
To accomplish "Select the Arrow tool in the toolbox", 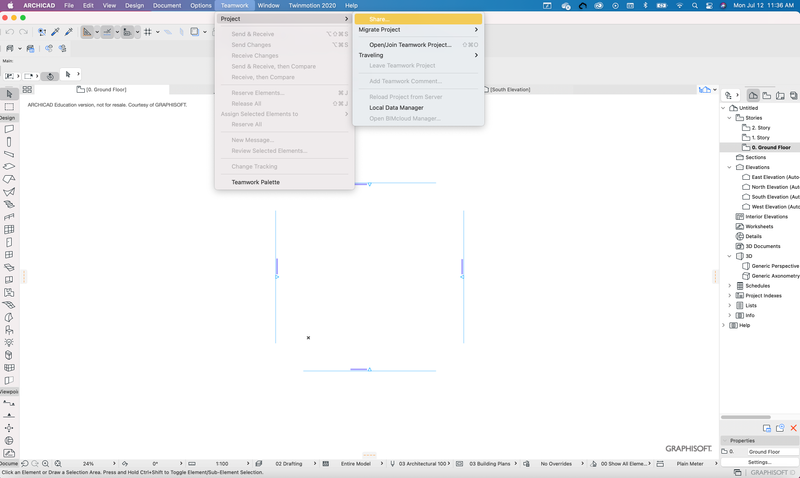I will (x=9, y=94).
